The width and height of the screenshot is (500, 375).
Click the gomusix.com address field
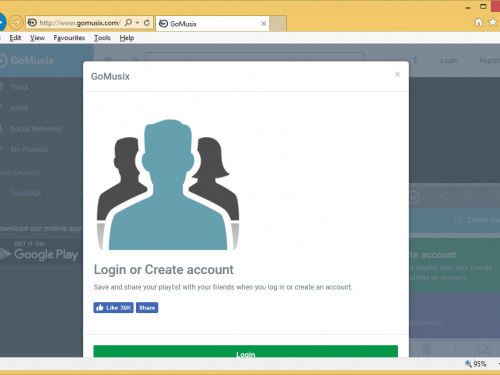tap(79, 23)
